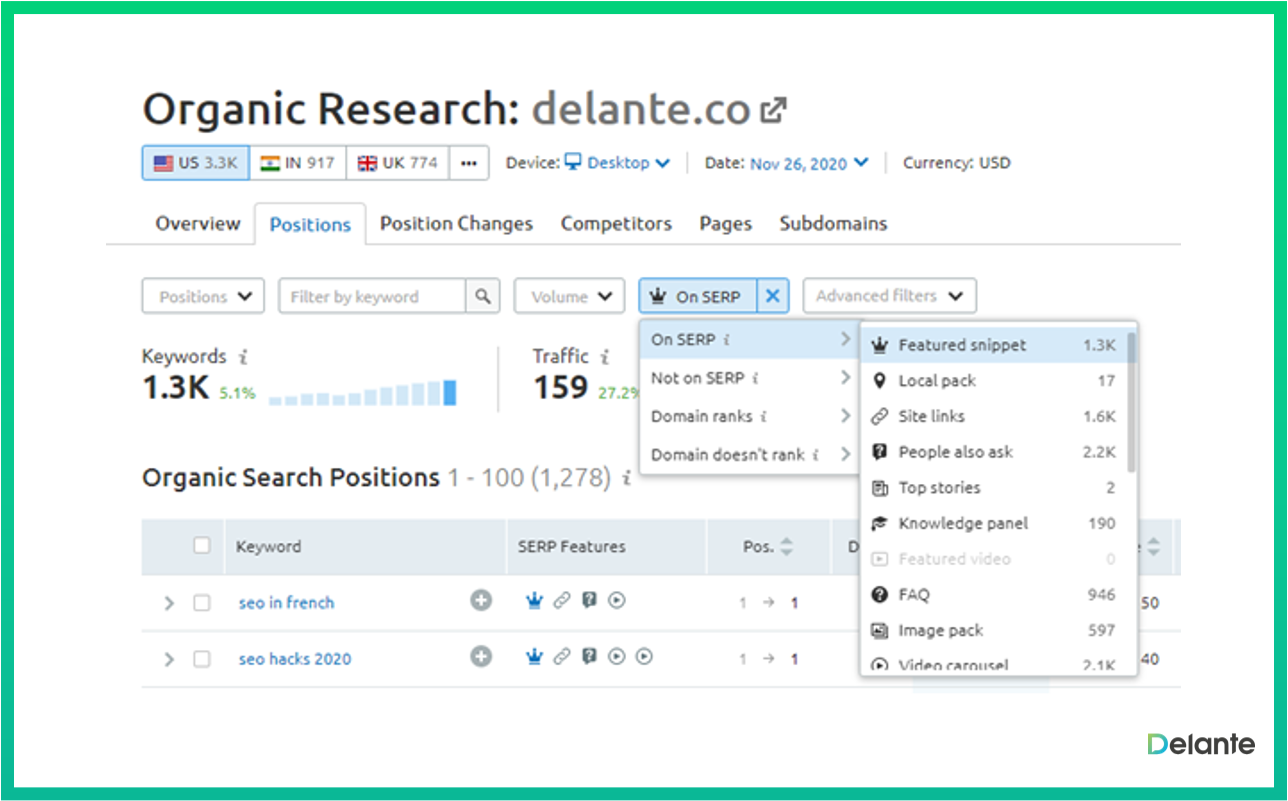Sort by the Pos. column arrows
1288x801 pixels.
[786, 547]
